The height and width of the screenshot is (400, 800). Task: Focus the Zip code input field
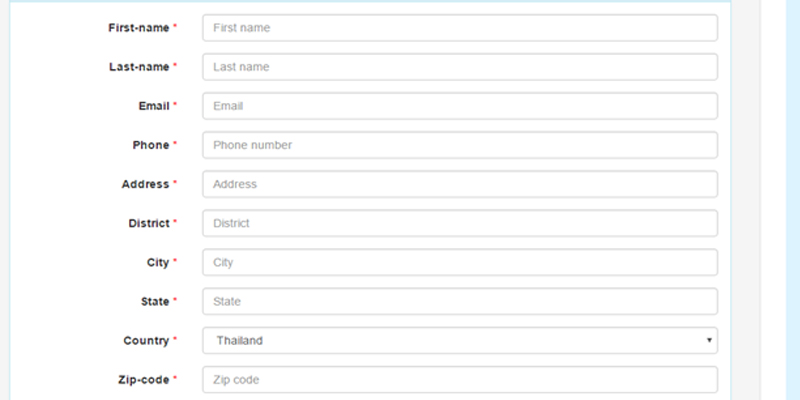460,380
